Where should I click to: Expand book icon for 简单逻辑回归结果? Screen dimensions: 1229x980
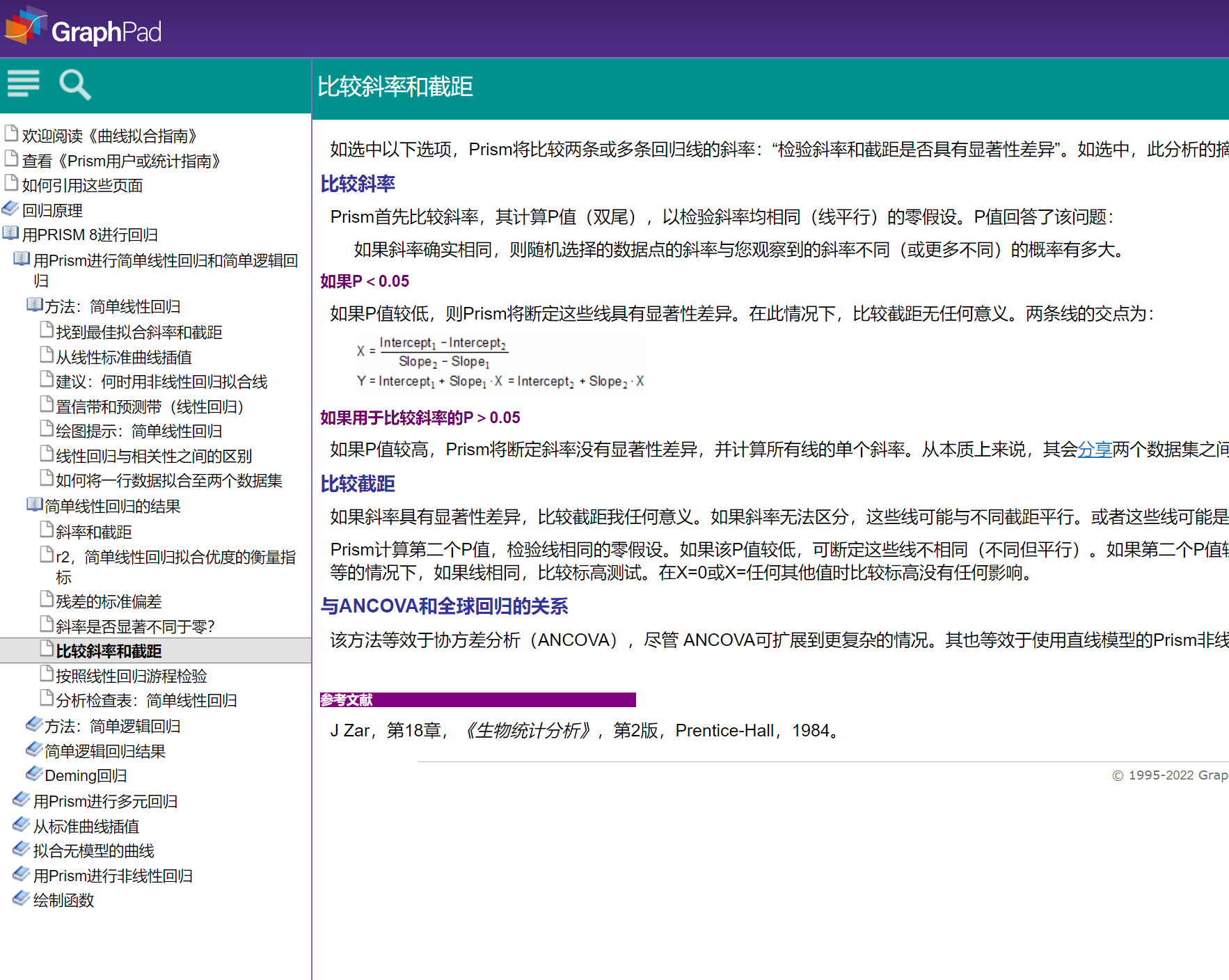[x=35, y=749]
